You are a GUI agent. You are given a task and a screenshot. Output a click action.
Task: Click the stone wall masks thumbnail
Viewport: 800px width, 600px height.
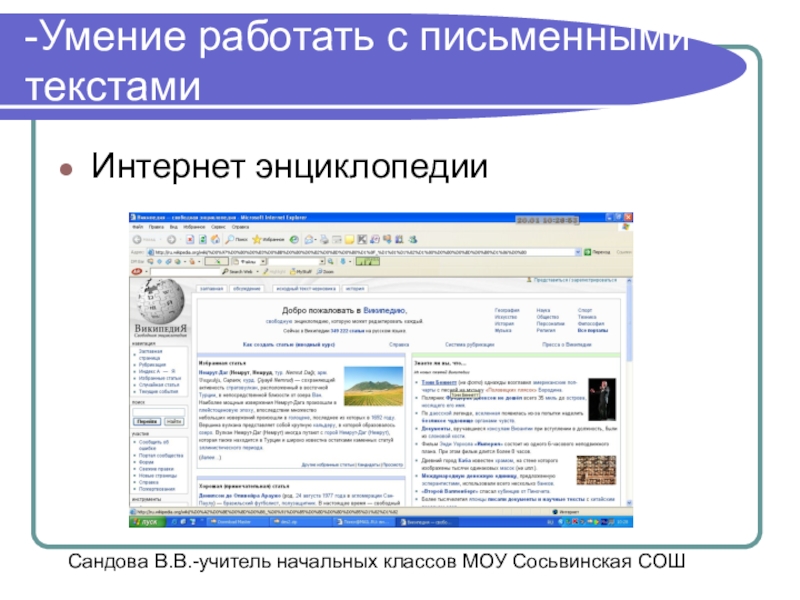(x=596, y=470)
